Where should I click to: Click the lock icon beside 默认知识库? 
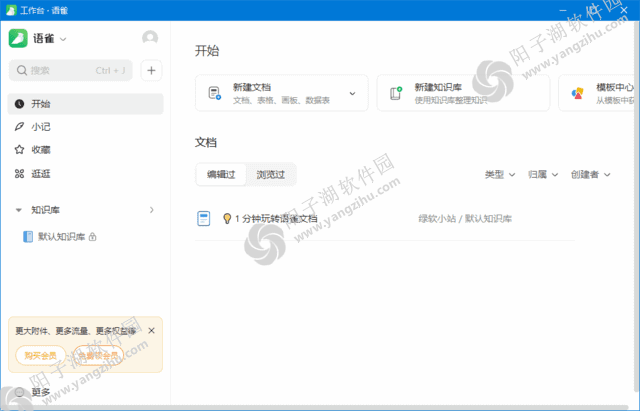tap(93, 237)
